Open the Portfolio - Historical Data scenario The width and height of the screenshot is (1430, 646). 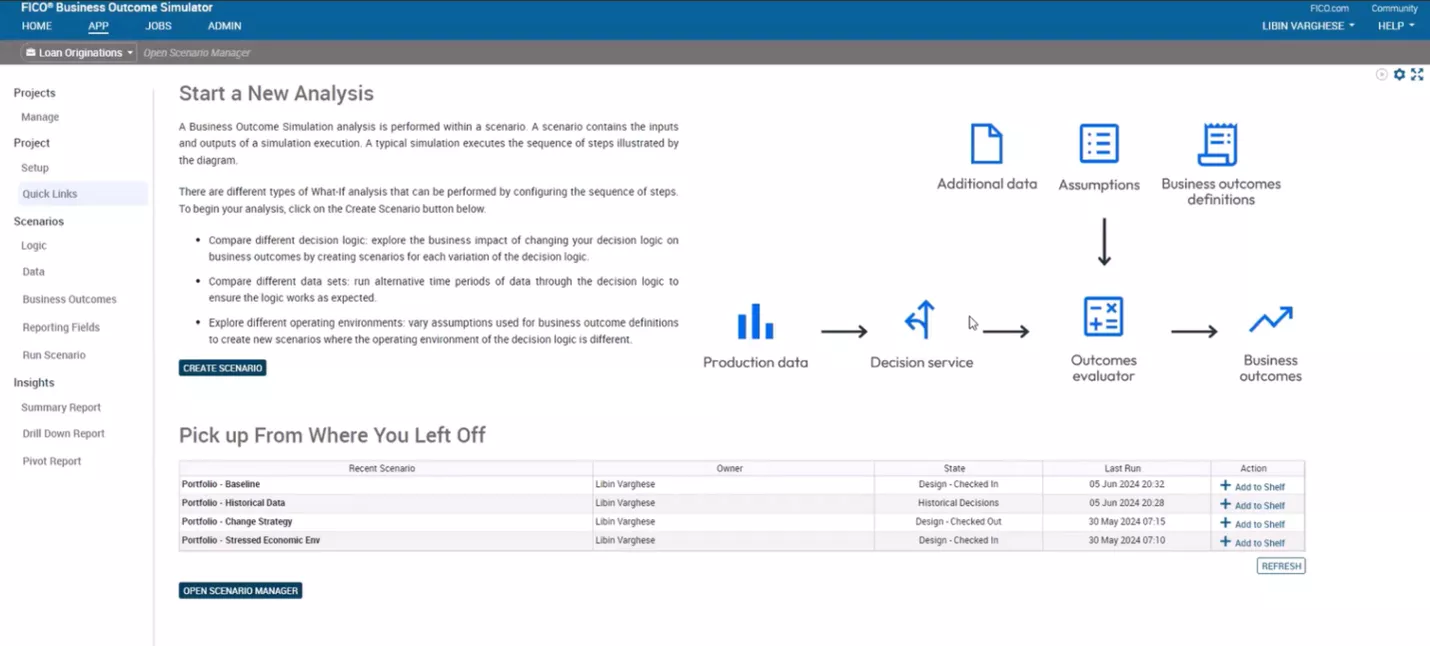click(x=233, y=503)
